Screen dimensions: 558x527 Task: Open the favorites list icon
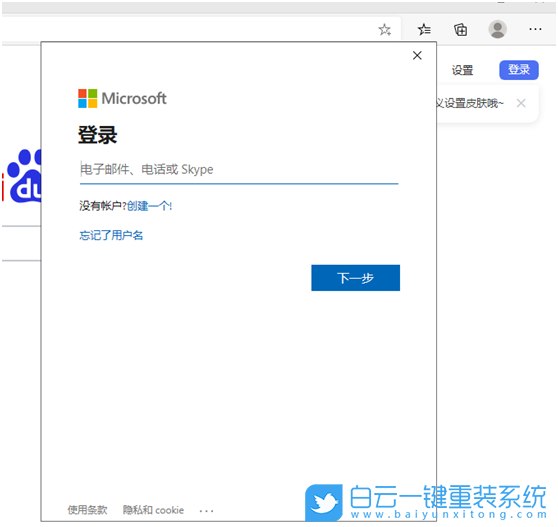pyautogui.click(x=424, y=30)
